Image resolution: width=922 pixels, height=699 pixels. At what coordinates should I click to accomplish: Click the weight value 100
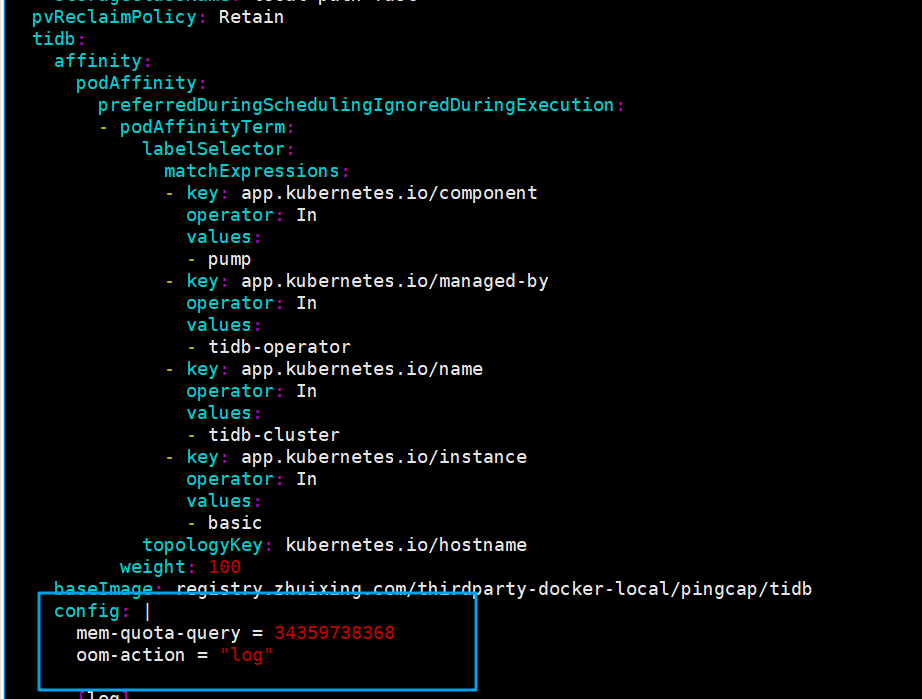pos(224,567)
